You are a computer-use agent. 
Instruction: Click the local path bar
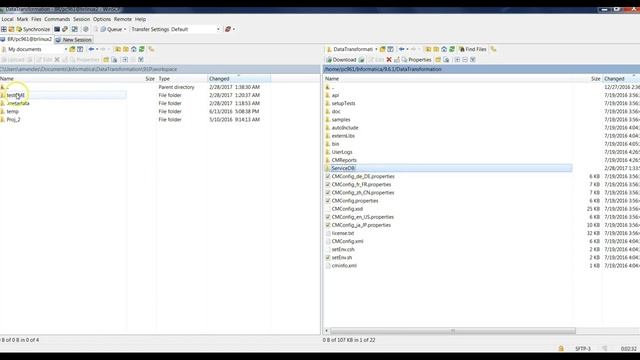point(160,69)
